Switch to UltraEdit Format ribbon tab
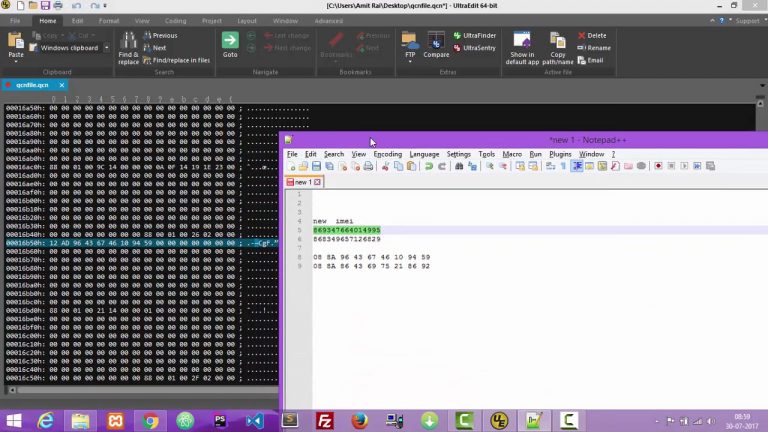The height and width of the screenshot is (432, 768). click(109, 21)
